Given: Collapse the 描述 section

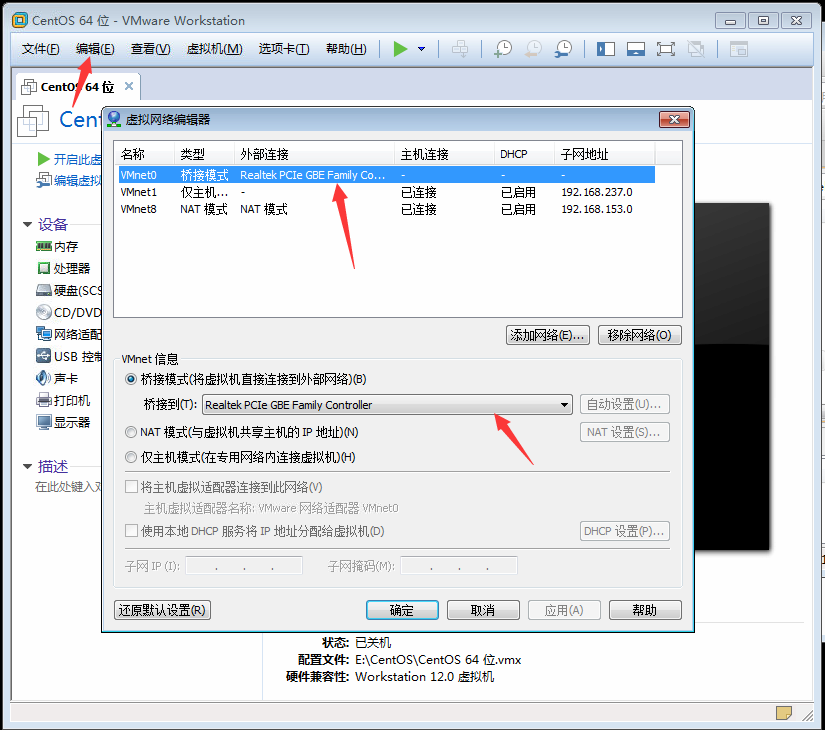Looking at the screenshot, I should tap(28, 466).
